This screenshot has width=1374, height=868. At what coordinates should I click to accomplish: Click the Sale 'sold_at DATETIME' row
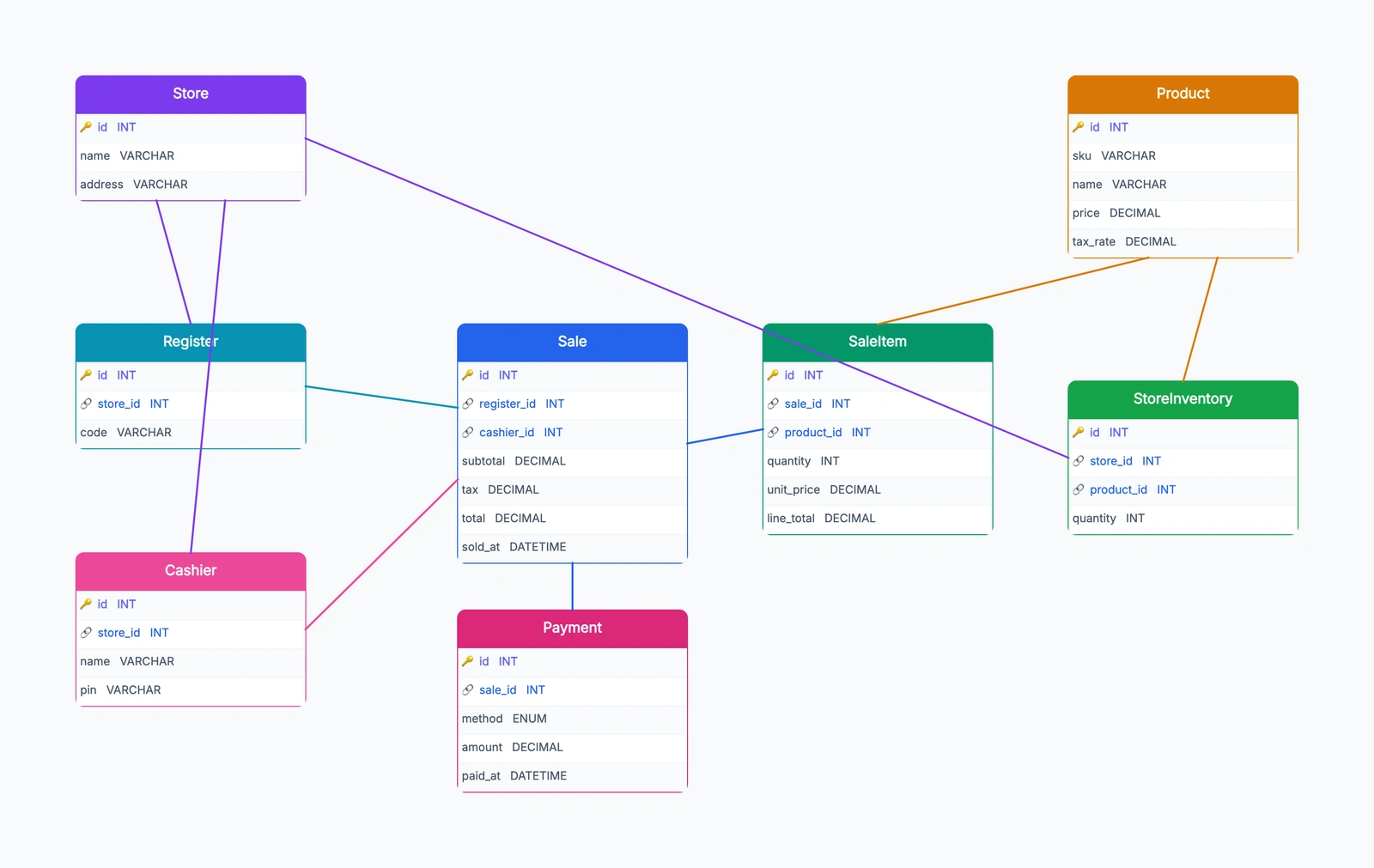(x=573, y=547)
